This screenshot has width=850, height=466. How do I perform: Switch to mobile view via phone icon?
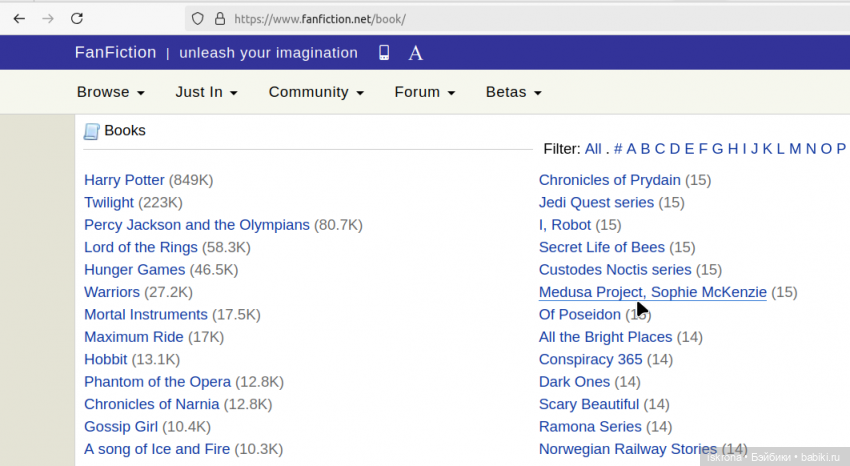[384, 53]
